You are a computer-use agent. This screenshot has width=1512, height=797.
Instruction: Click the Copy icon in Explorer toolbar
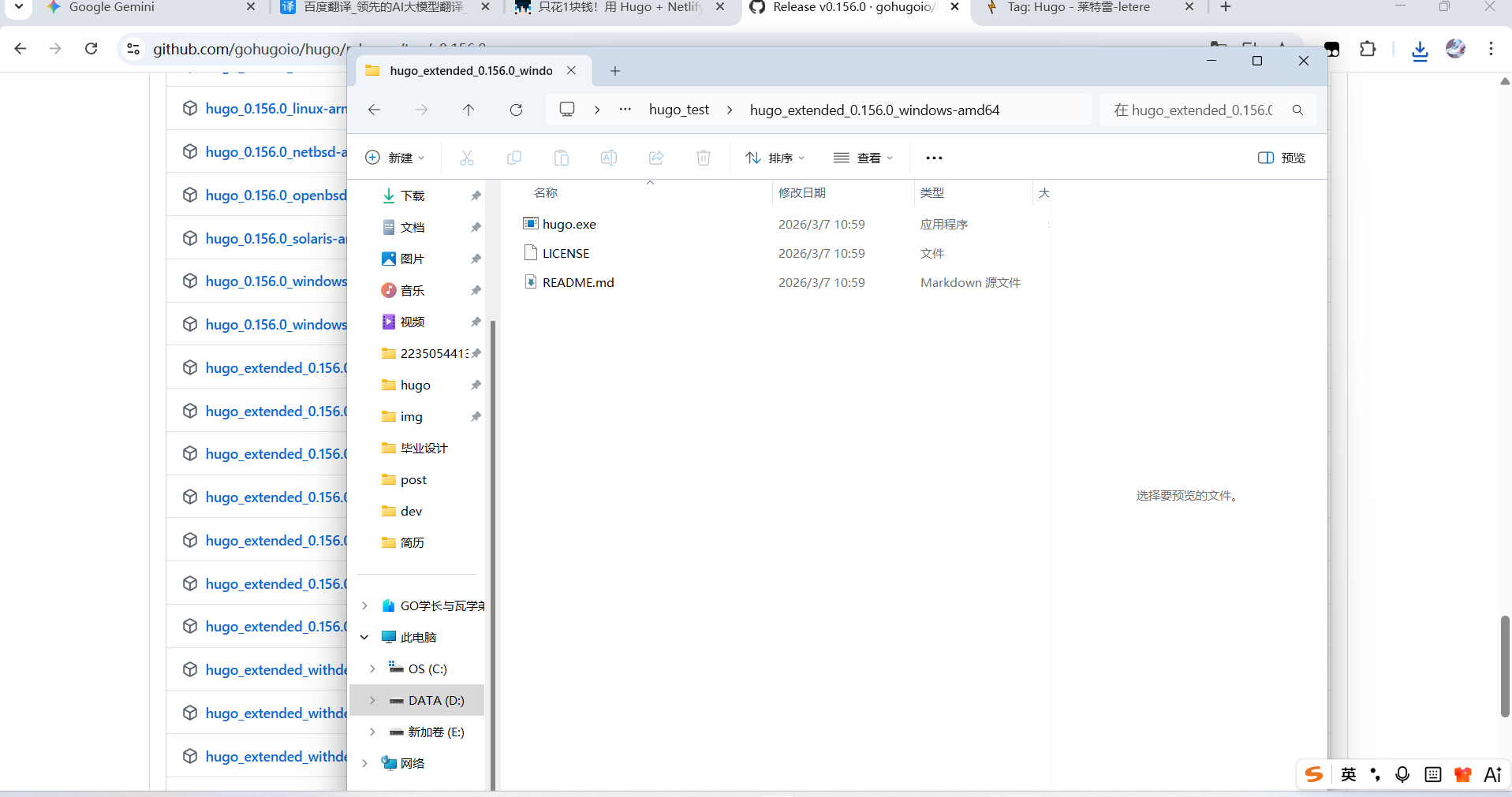514,158
